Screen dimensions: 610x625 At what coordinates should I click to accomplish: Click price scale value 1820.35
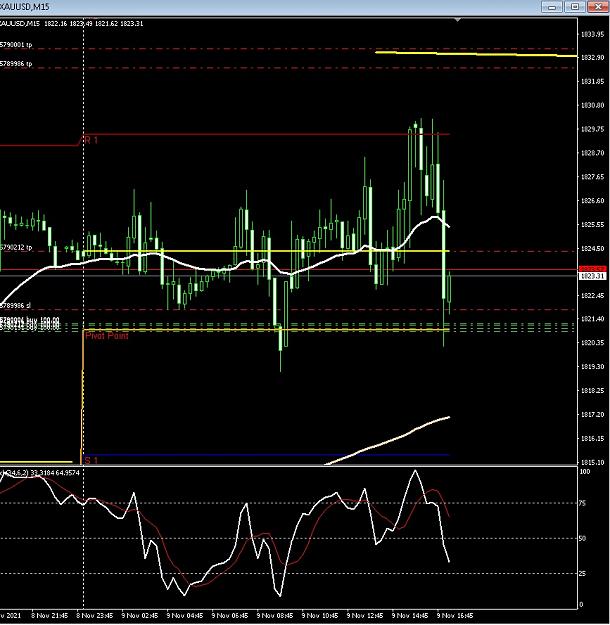click(x=592, y=343)
